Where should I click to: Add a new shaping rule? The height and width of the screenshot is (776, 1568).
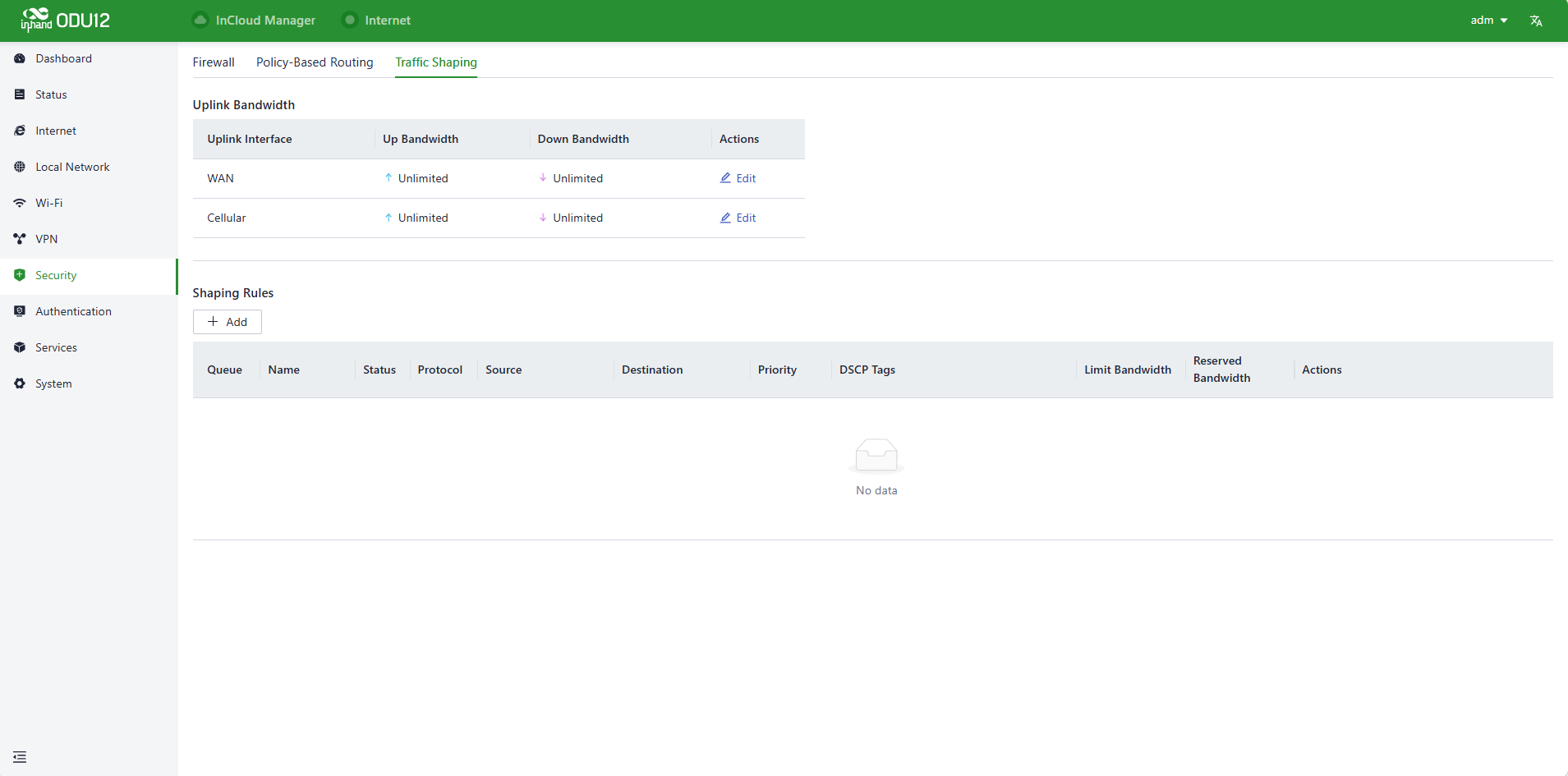(228, 322)
